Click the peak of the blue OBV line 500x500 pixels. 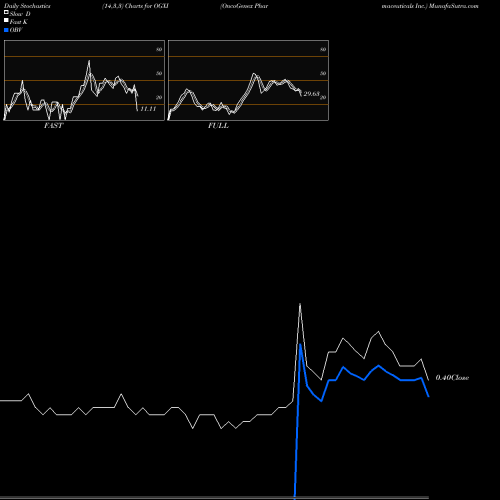[300, 344]
